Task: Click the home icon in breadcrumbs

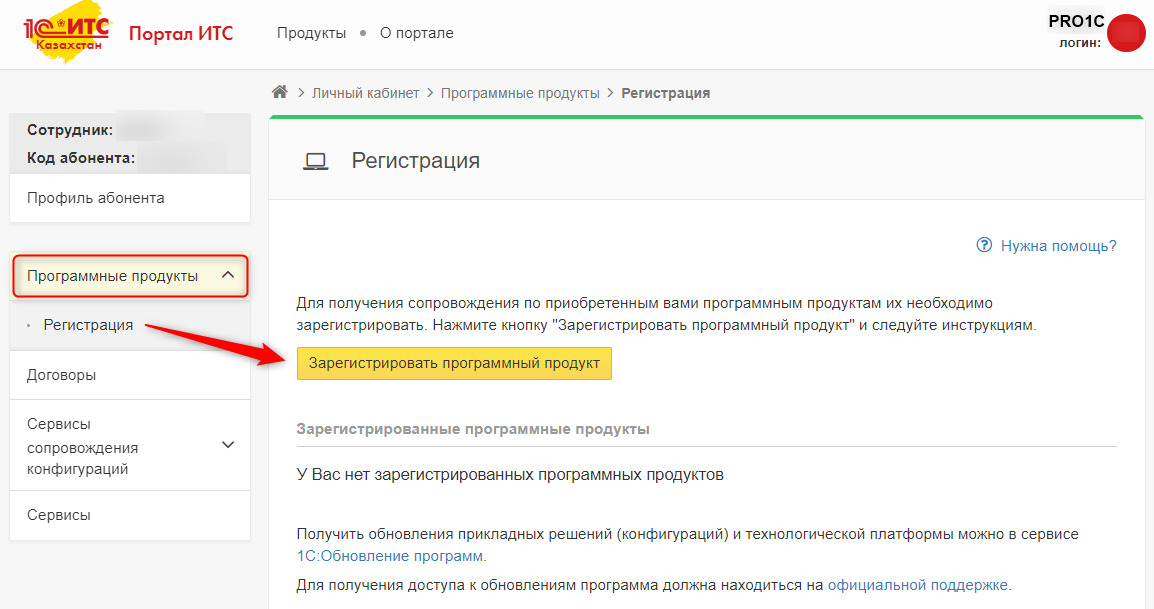Action: (x=280, y=93)
